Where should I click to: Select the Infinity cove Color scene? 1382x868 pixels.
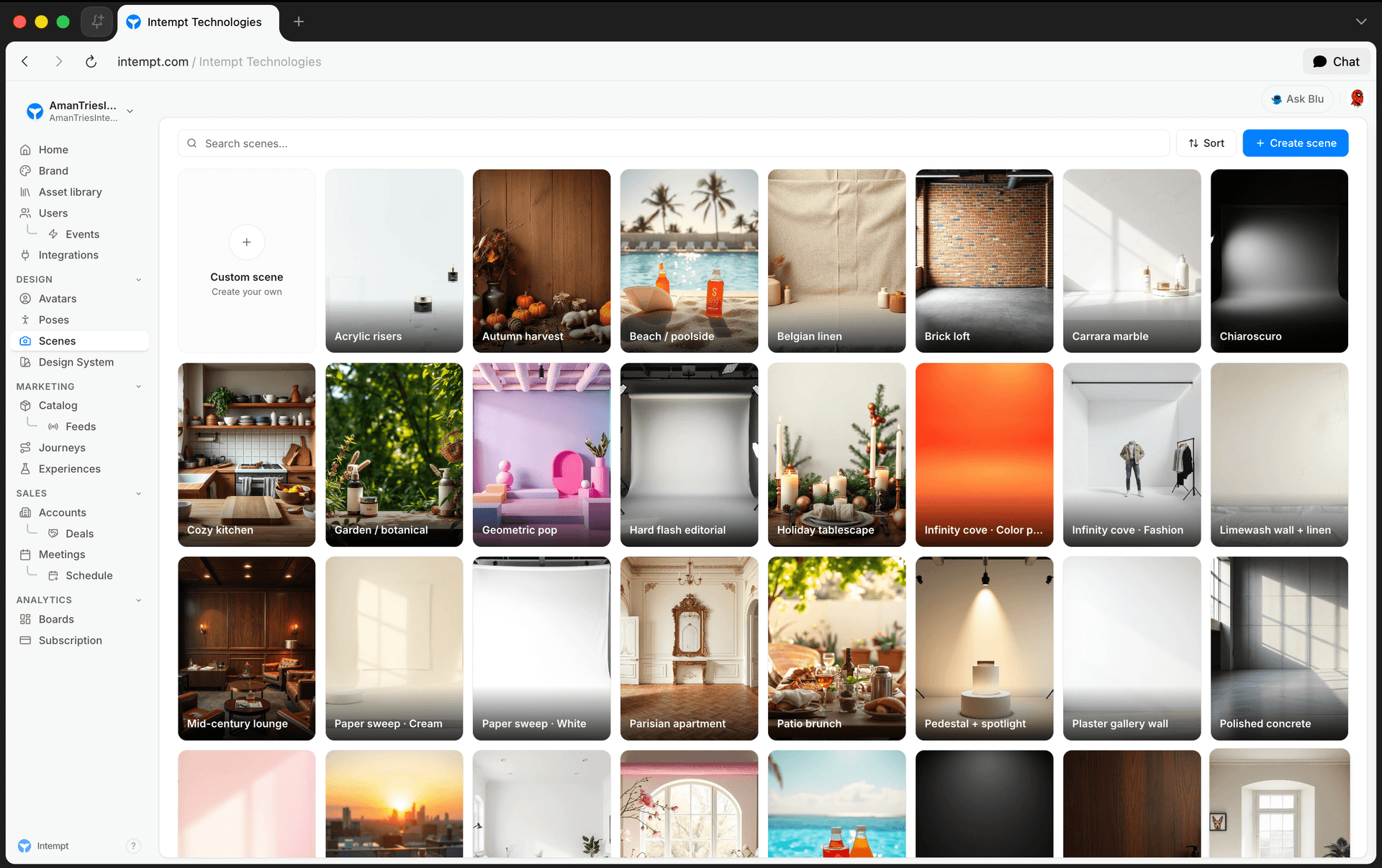pyautogui.click(x=985, y=455)
